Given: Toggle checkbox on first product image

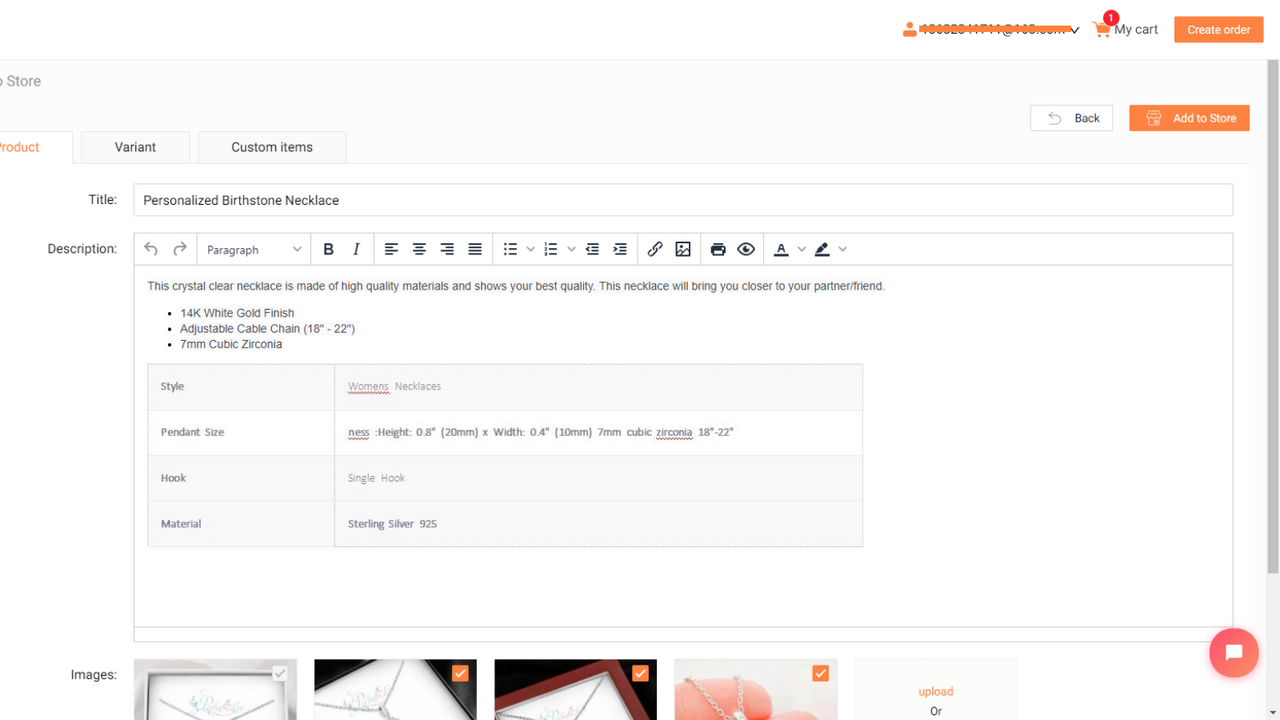Looking at the screenshot, I should (280, 673).
